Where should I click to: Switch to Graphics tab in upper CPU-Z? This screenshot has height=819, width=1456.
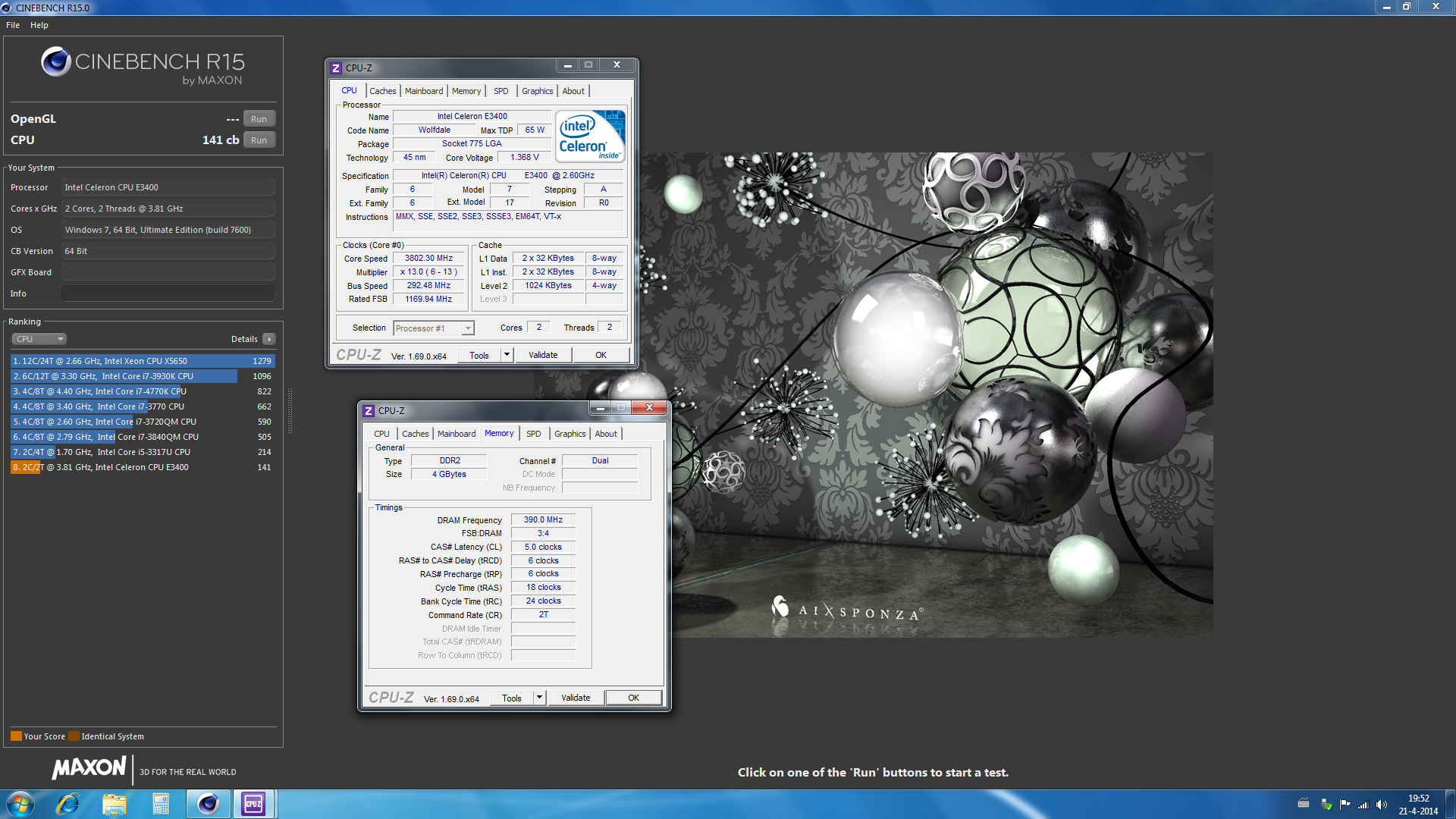[537, 91]
